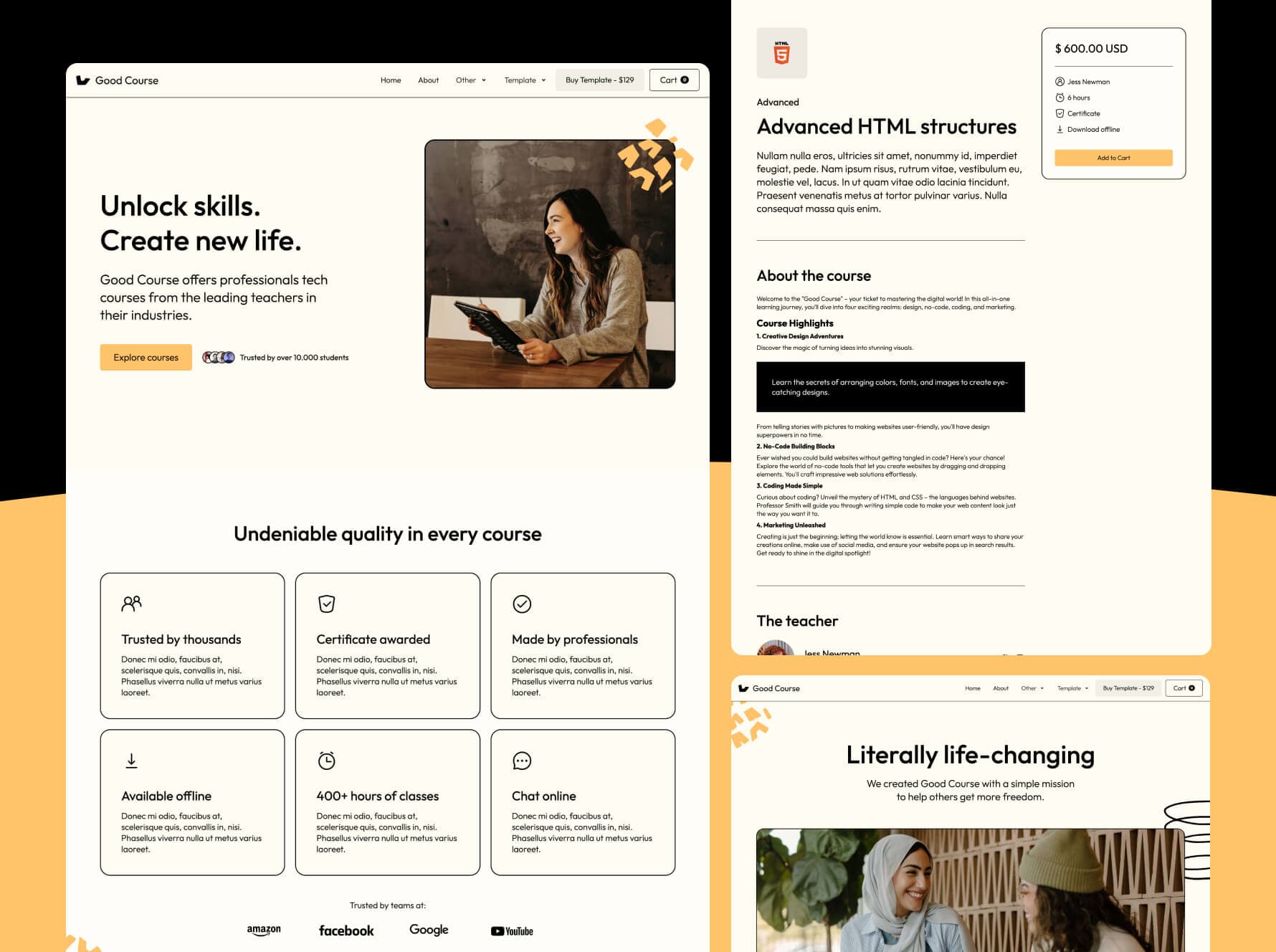Go to Home in main page navigation
1276x952 pixels.
(391, 80)
